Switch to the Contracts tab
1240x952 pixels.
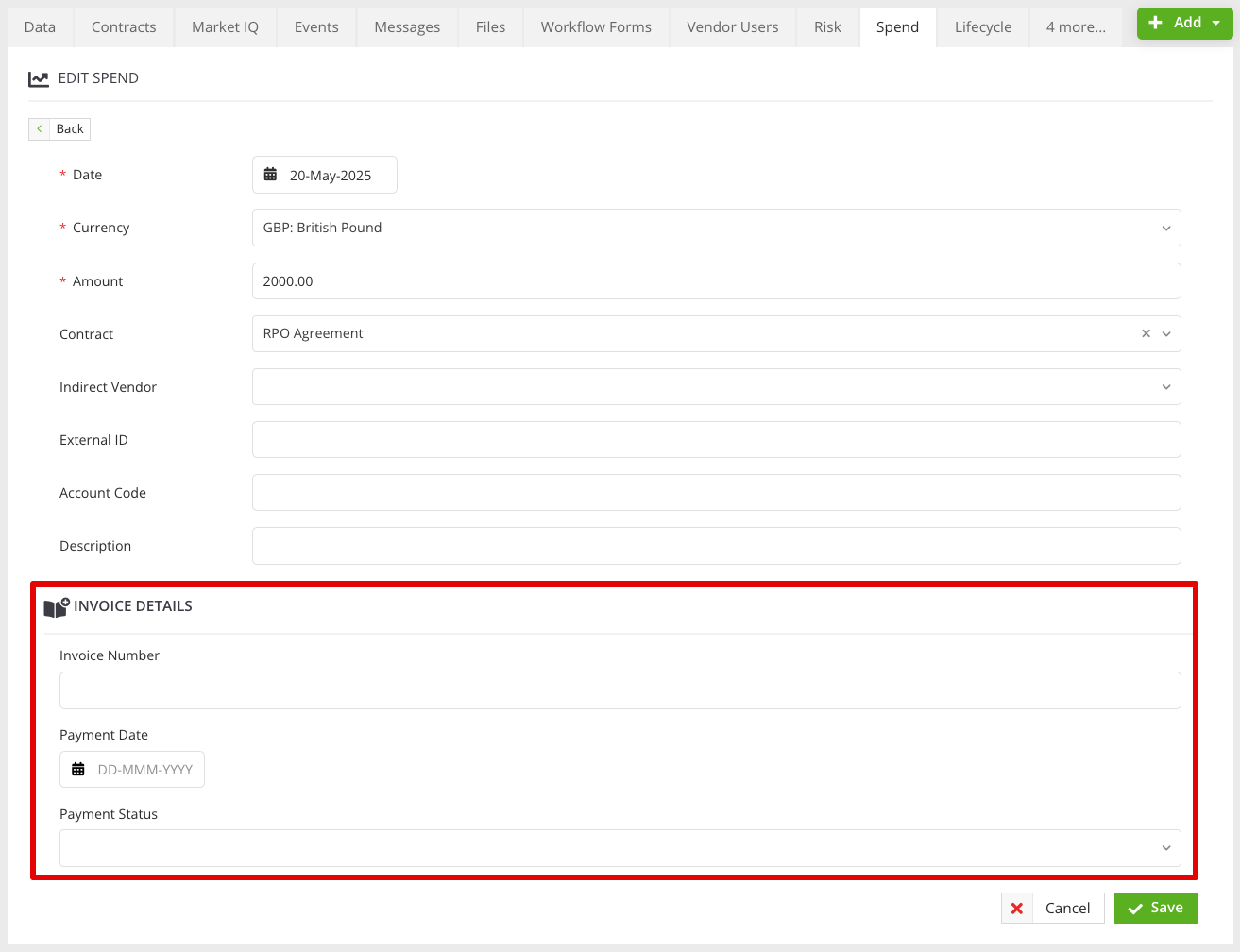tap(124, 27)
